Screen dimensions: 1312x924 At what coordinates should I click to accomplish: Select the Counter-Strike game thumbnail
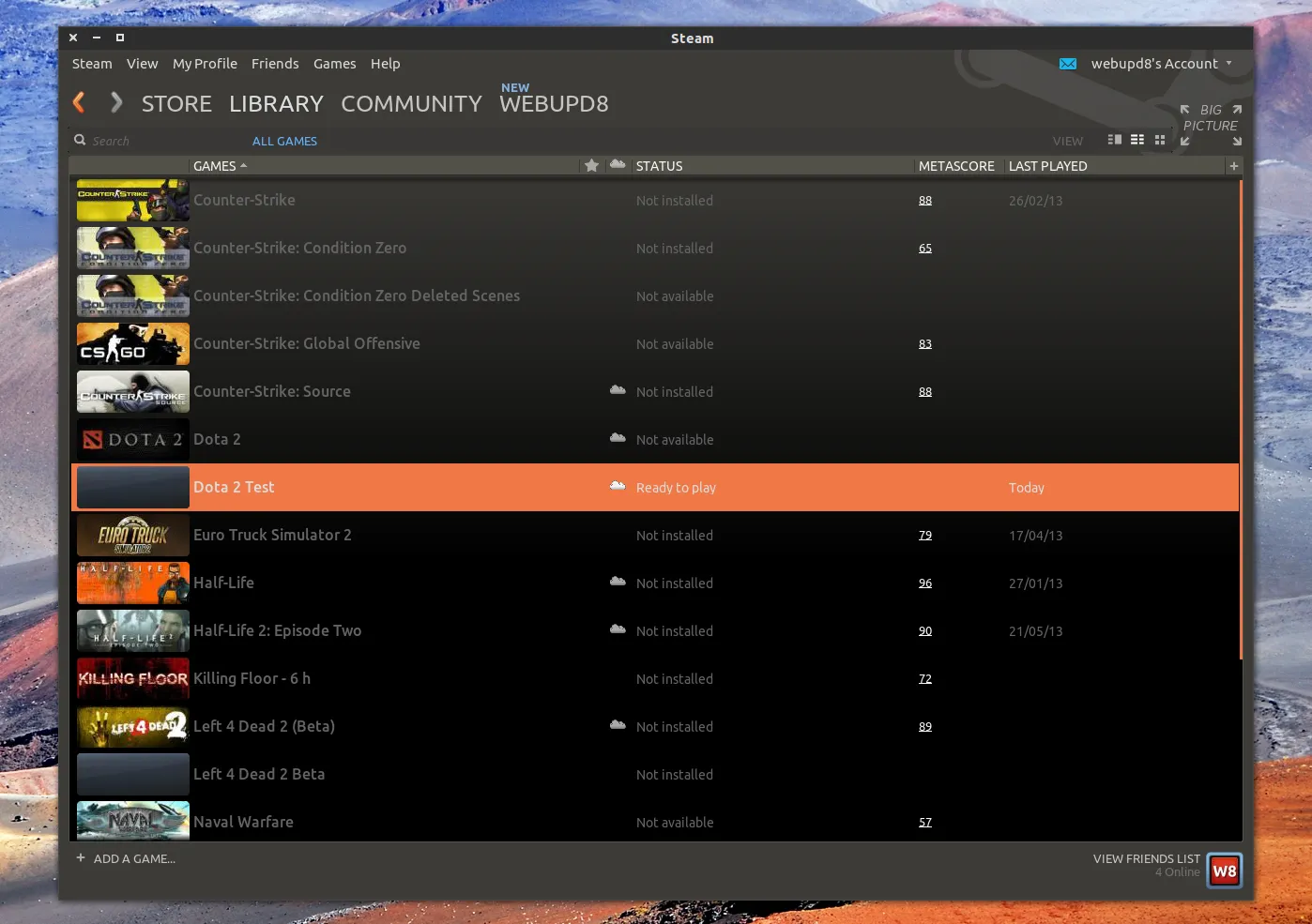133,200
